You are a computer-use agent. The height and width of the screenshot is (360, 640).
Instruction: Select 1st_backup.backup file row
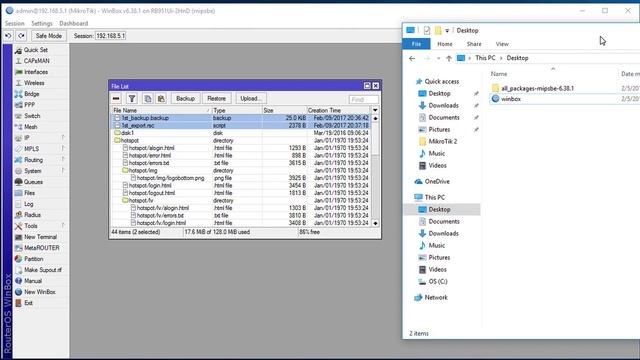click(241, 118)
